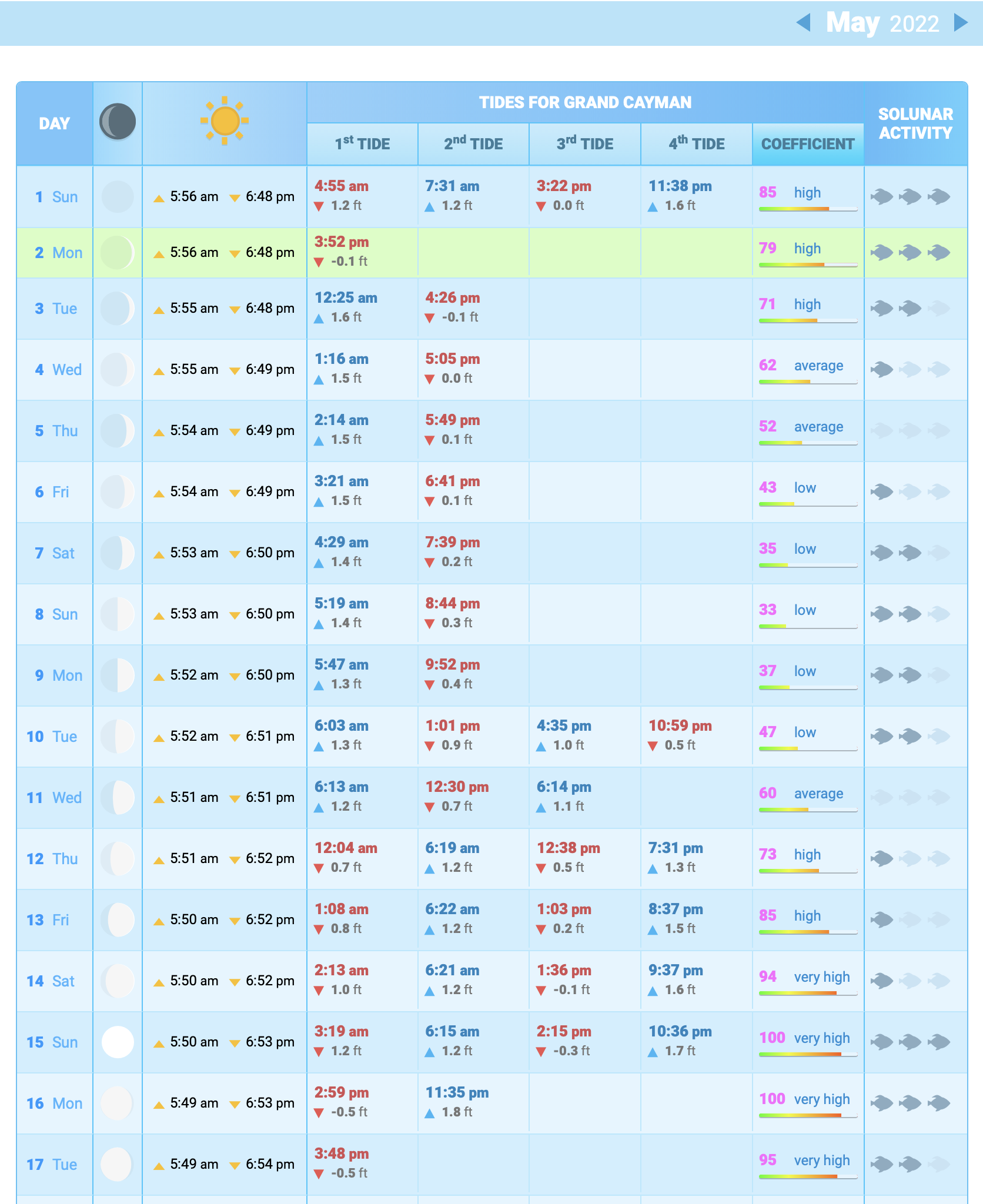983x1204 pixels.
Task: Click sunrise arrow icon for May 4
Action: click(159, 371)
